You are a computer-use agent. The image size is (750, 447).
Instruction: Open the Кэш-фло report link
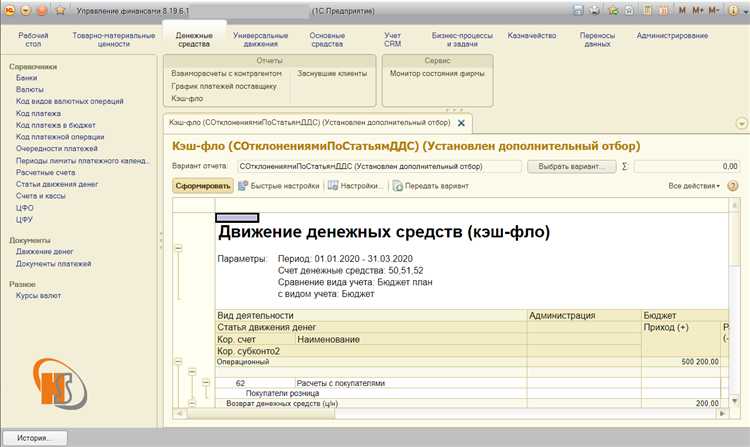(187, 98)
